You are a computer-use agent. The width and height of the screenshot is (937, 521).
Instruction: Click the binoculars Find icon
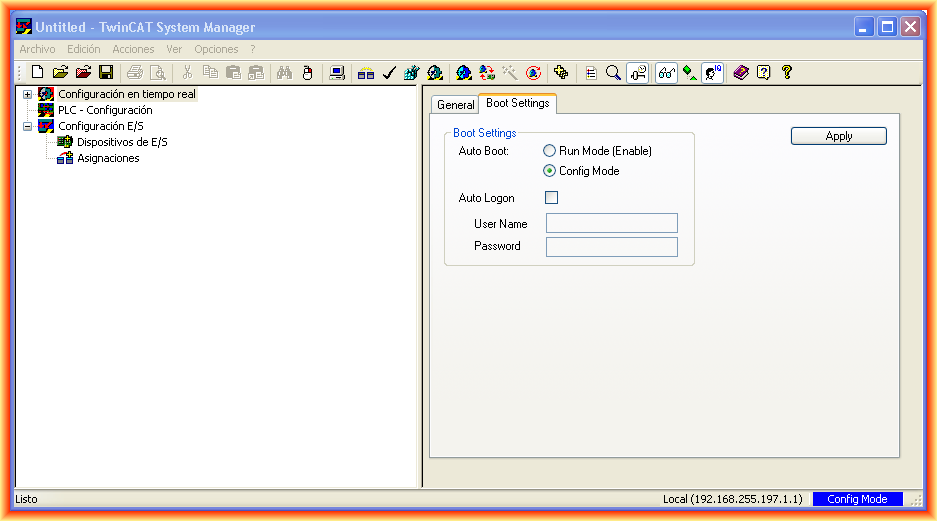284,72
